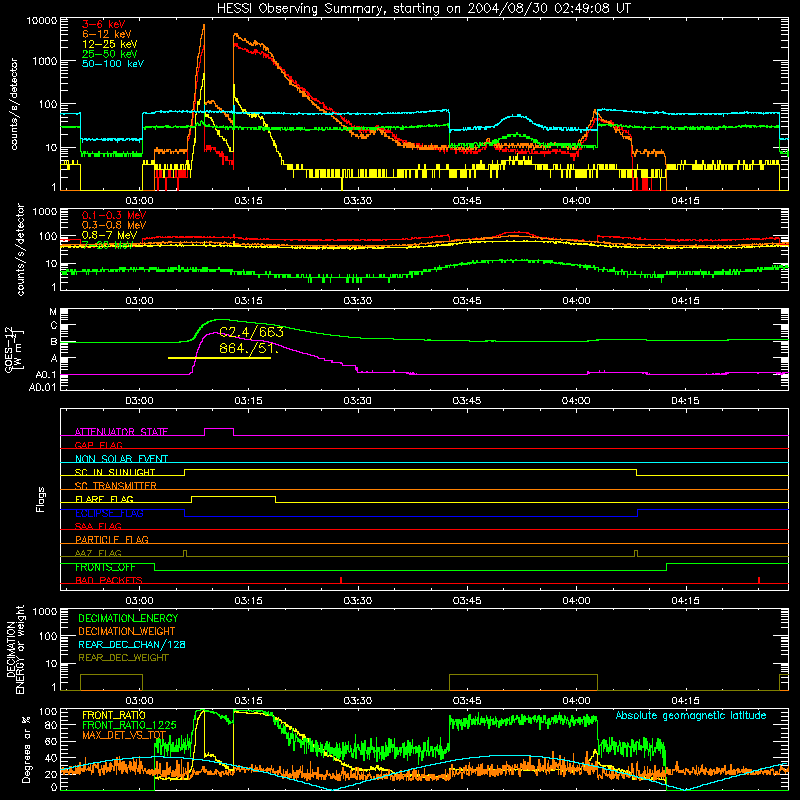The height and width of the screenshot is (800, 800).
Task: Click the FRONT_RATIO legend label
Action: tap(114, 715)
